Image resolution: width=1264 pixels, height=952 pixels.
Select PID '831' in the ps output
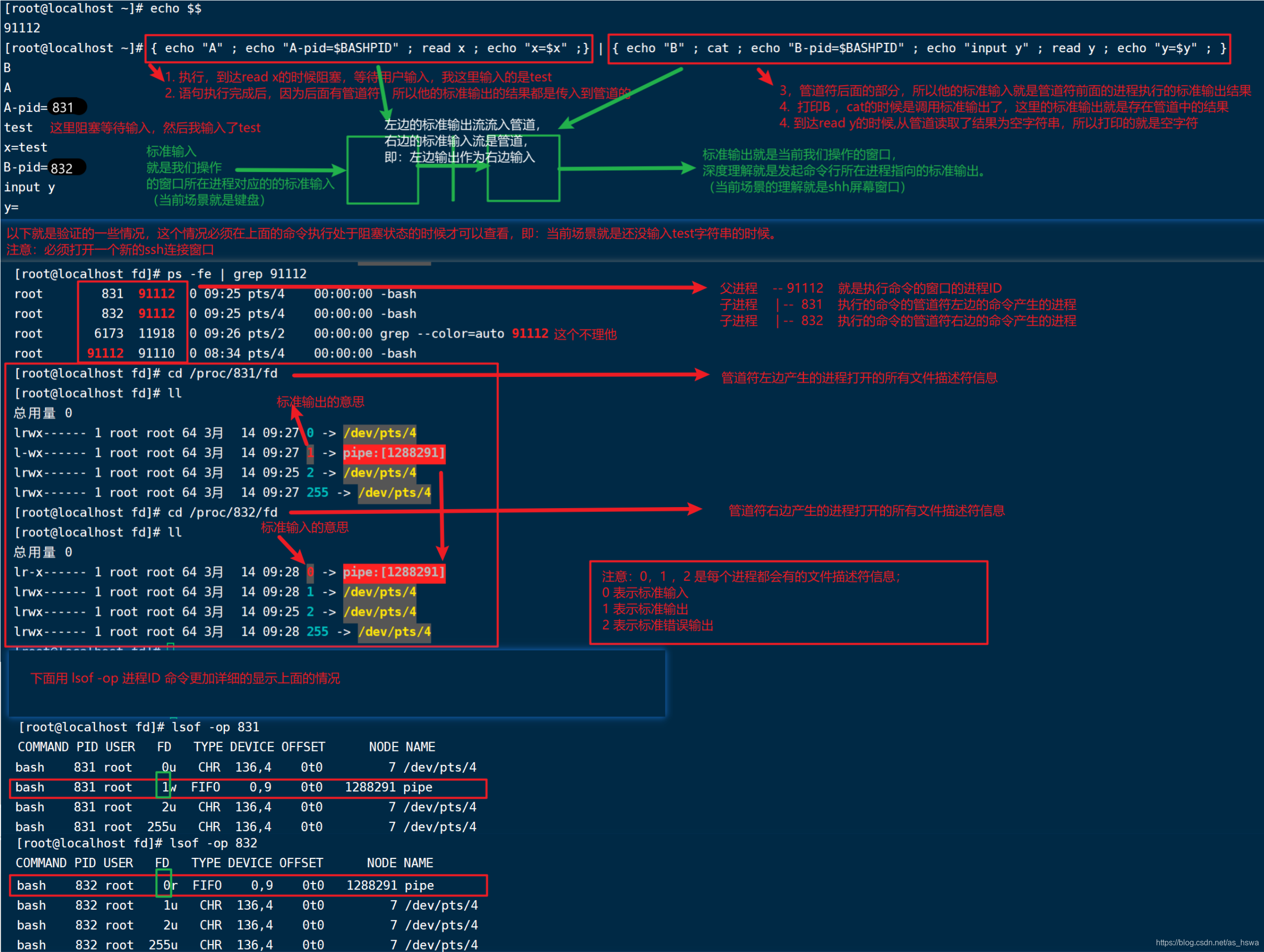click(x=112, y=294)
